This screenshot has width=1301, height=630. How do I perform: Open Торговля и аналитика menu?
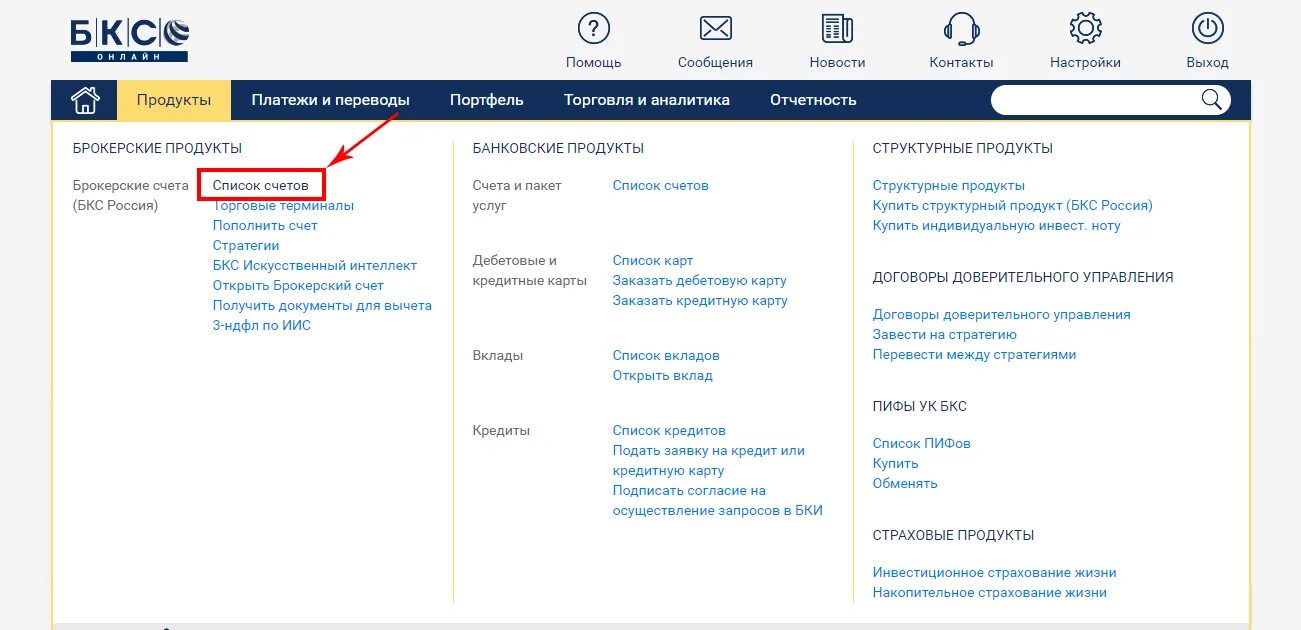coord(647,100)
